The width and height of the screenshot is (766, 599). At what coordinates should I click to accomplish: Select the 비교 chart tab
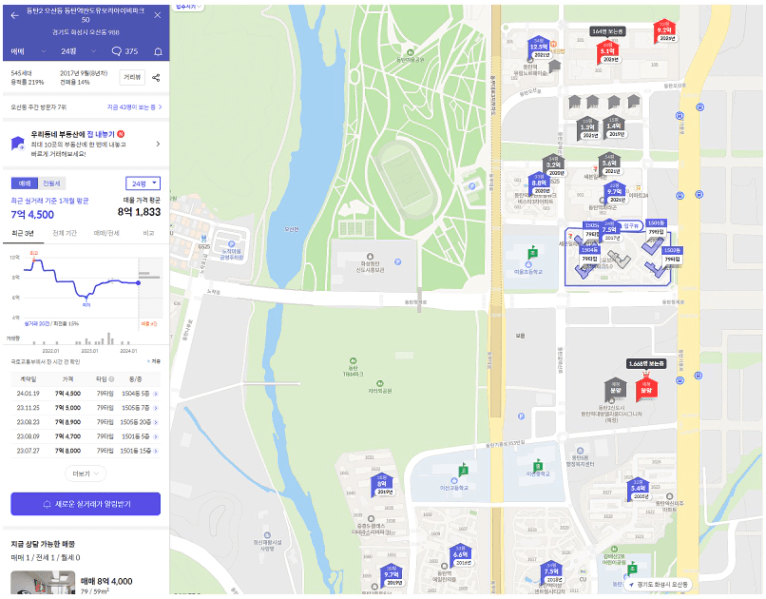[149, 234]
